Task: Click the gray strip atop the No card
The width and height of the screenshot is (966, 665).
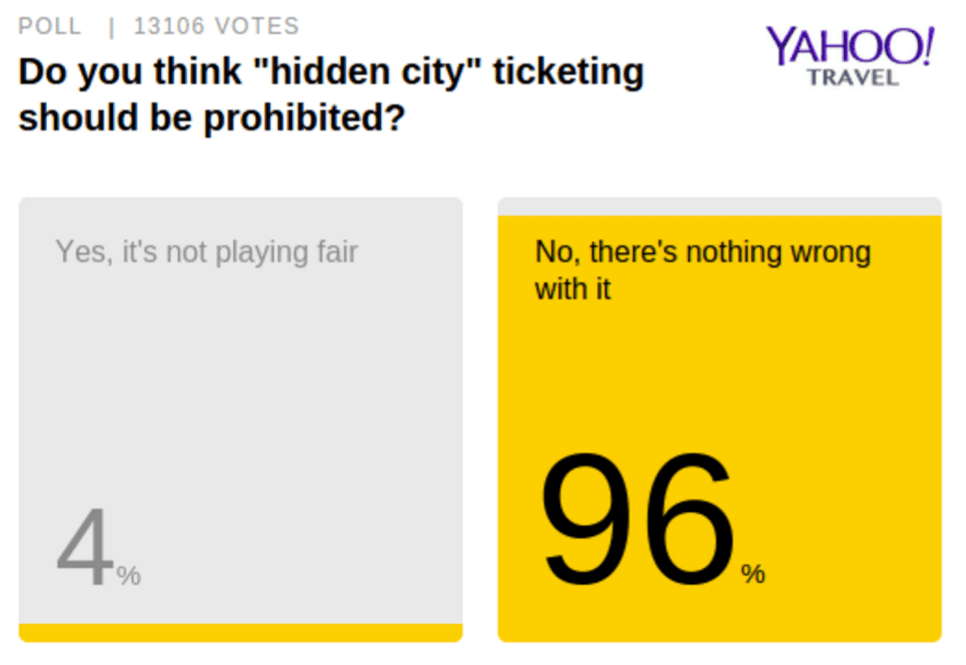Action: pyautogui.click(x=720, y=206)
